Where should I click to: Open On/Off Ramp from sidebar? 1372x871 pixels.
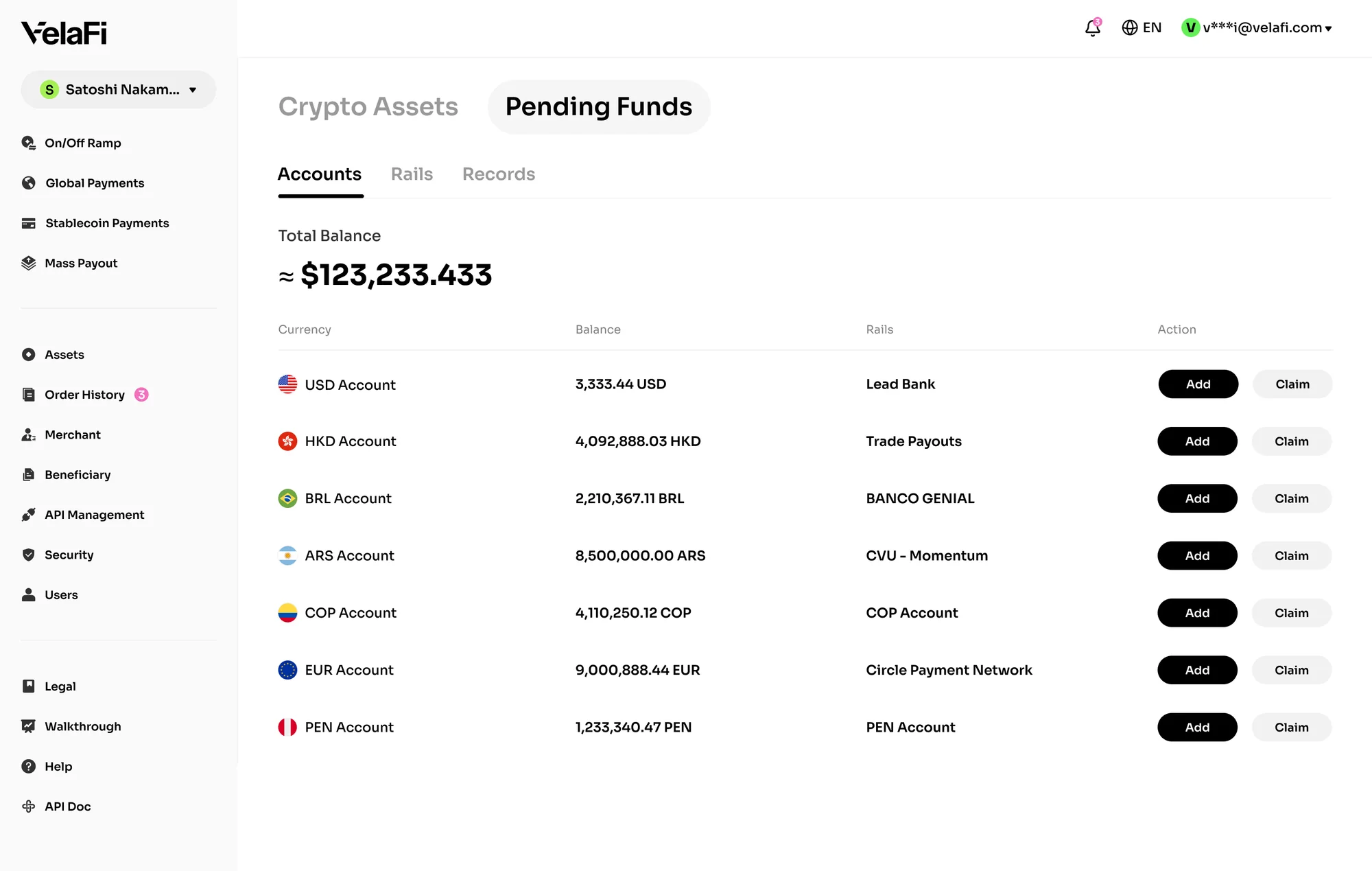(x=71, y=143)
